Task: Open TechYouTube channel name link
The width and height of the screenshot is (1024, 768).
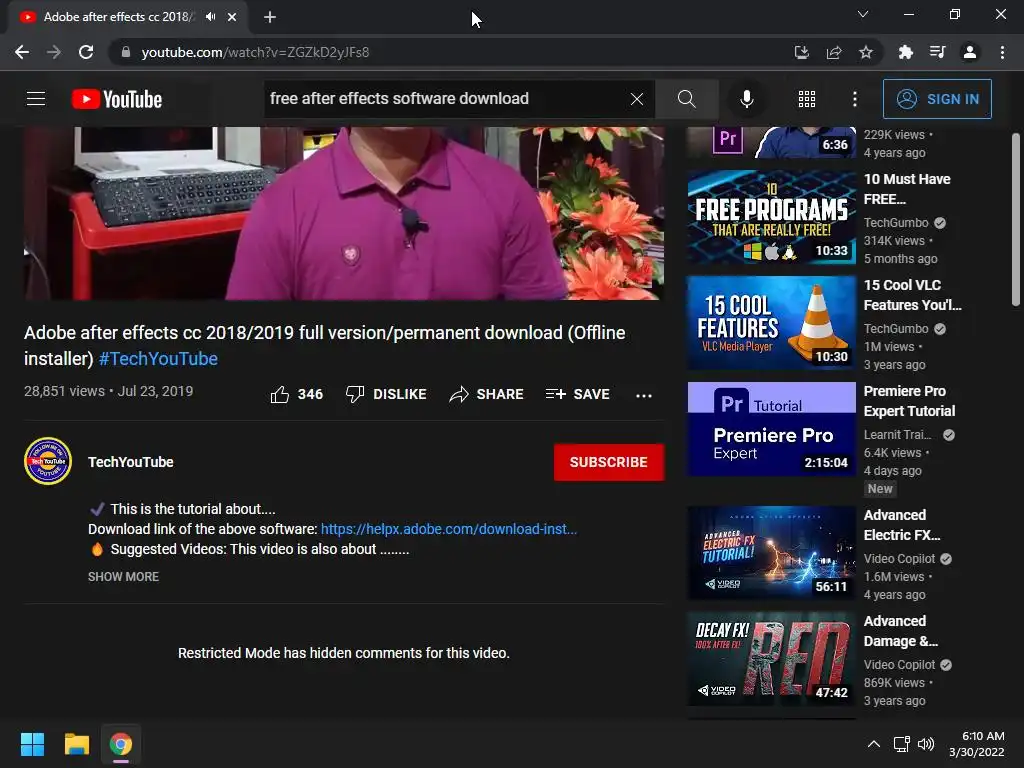Action: [131, 462]
